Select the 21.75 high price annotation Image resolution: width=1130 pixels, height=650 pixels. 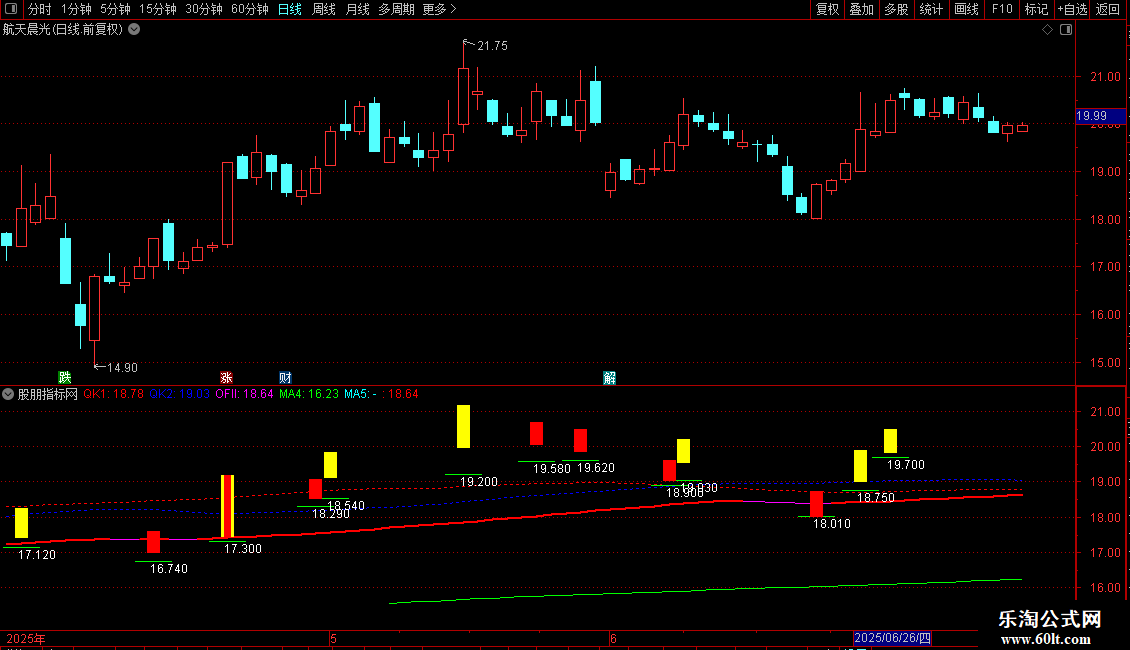coord(492,46)
